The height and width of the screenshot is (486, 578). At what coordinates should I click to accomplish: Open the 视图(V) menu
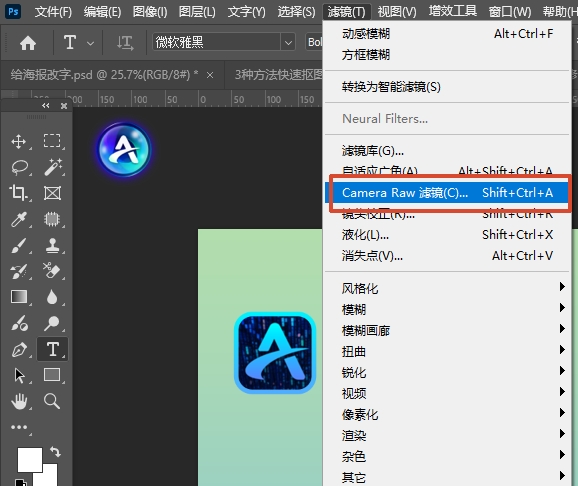397,12
